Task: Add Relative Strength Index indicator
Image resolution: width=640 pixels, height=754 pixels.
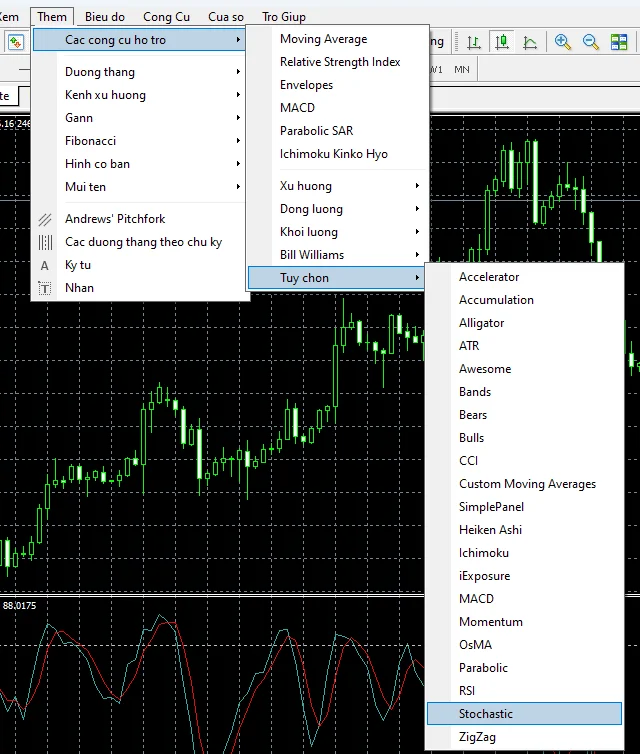Action: (x=337, y=62)
